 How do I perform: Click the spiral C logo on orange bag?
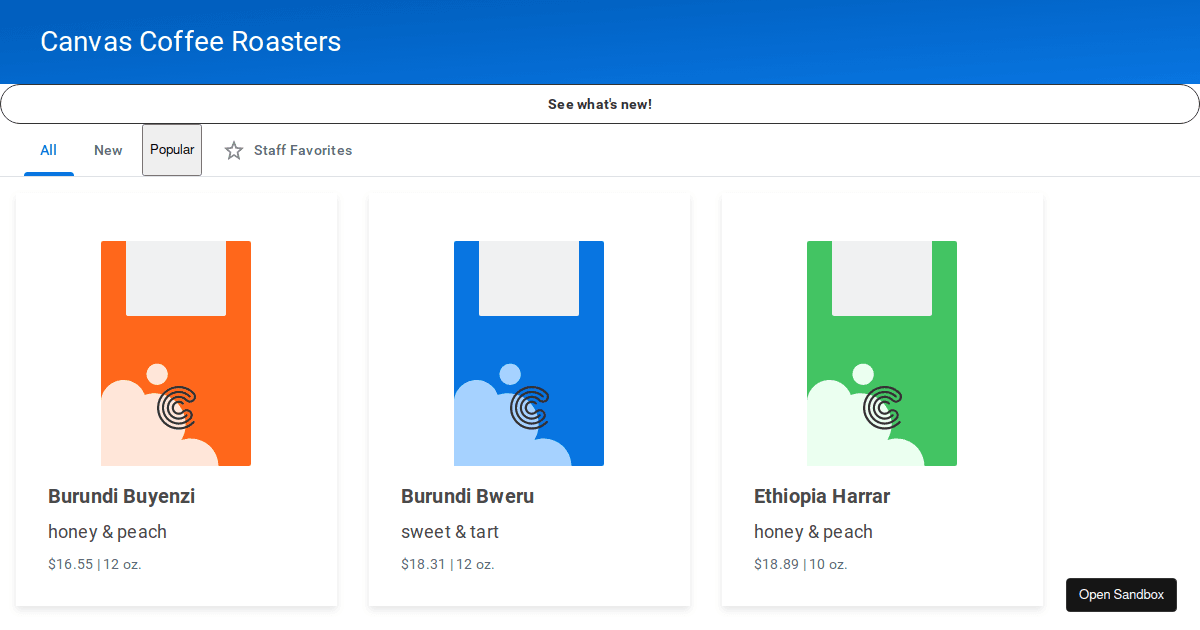(176, 408)
